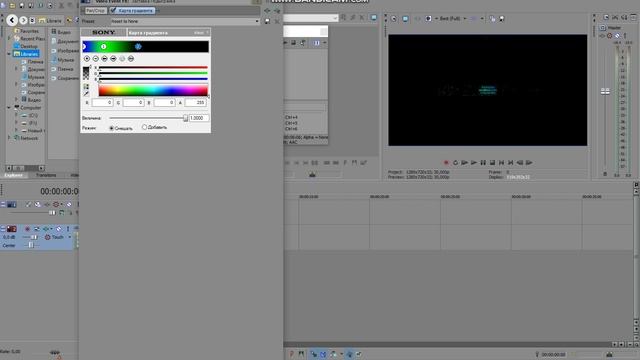Click the Master volume fader
This screenshot has width=640, height=360.
click(605, 91)
